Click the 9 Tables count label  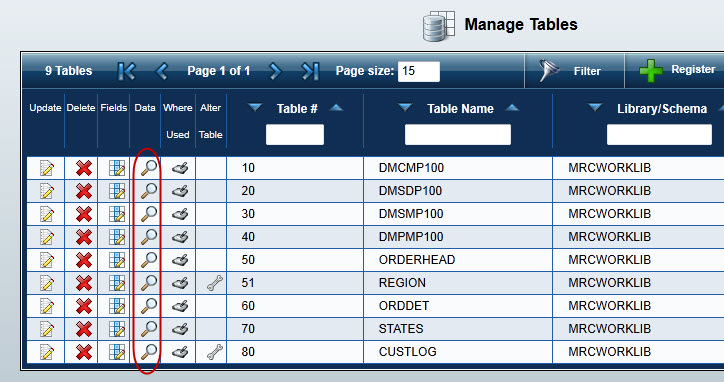(x=68, y=71)
